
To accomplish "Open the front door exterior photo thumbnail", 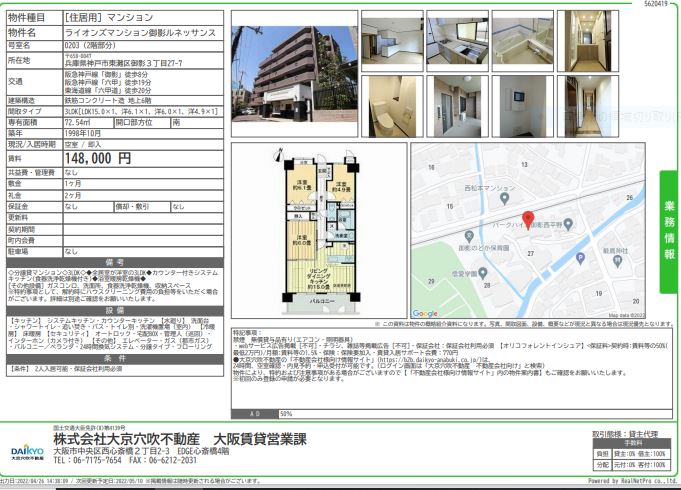I will tap(457, 106).
